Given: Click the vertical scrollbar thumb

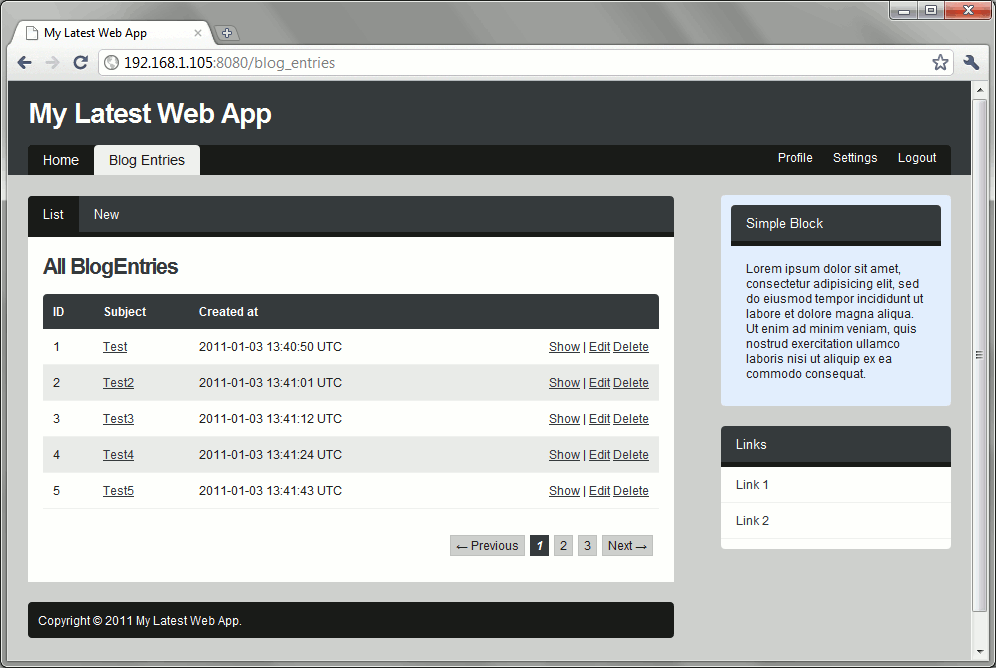Looking at the screenshot, I should point(979,355).
